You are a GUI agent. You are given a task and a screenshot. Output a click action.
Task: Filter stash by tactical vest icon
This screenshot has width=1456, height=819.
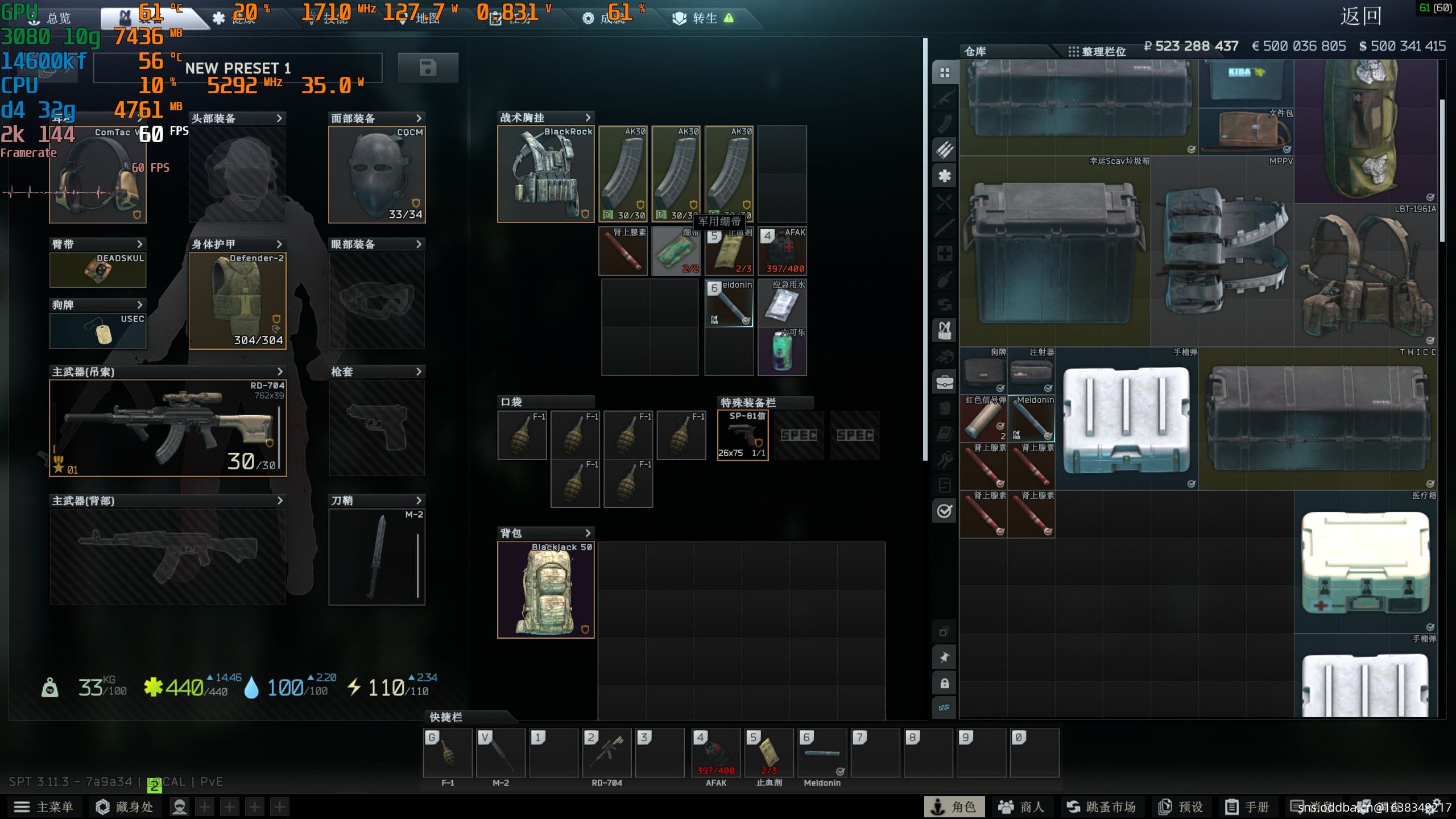(x=945, y=330)
